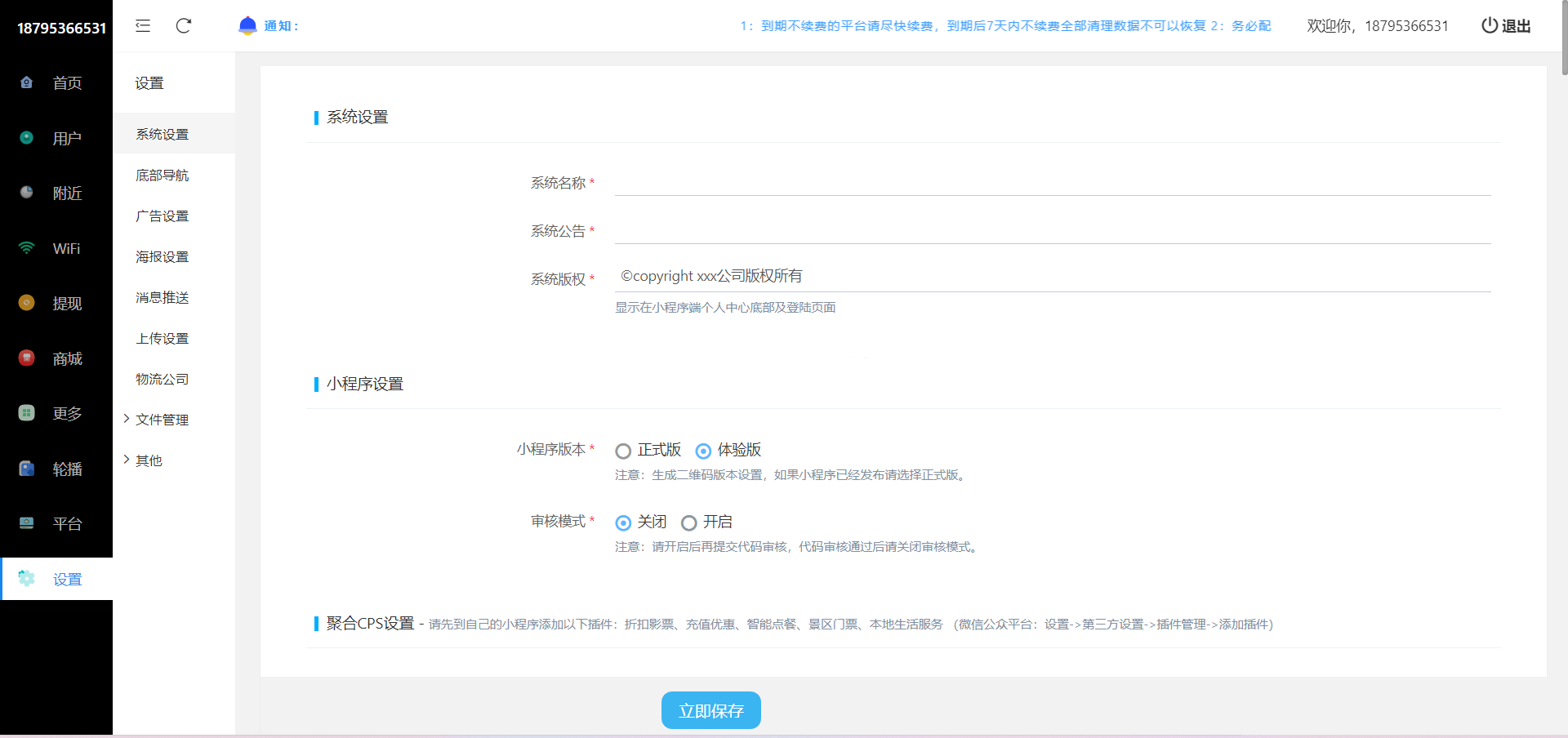This screenshot has width=1568, height=738.
Task: Open the 物流公司 menu item
Action: (174, 379)
